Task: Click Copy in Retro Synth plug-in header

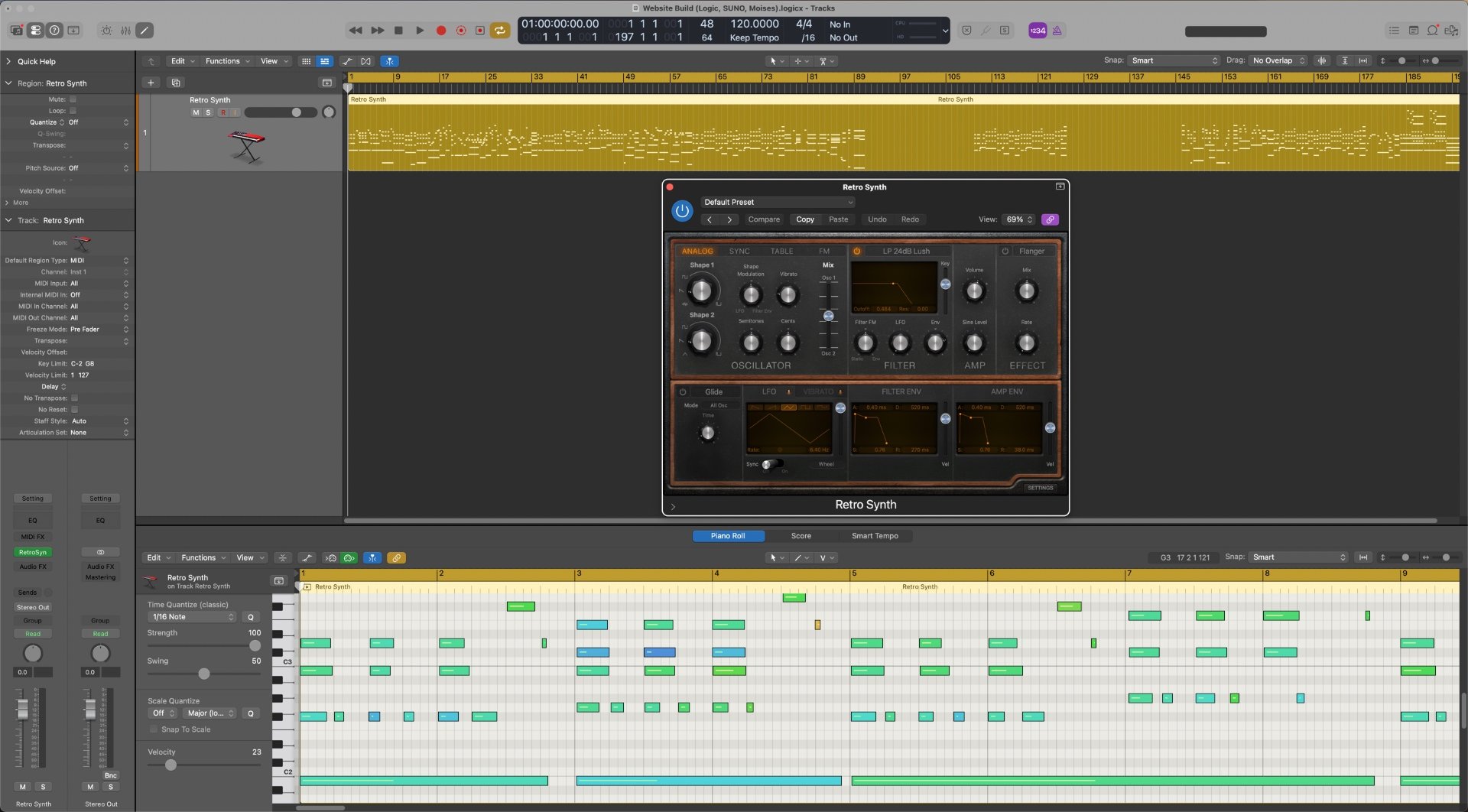Action: coord(805,219)
